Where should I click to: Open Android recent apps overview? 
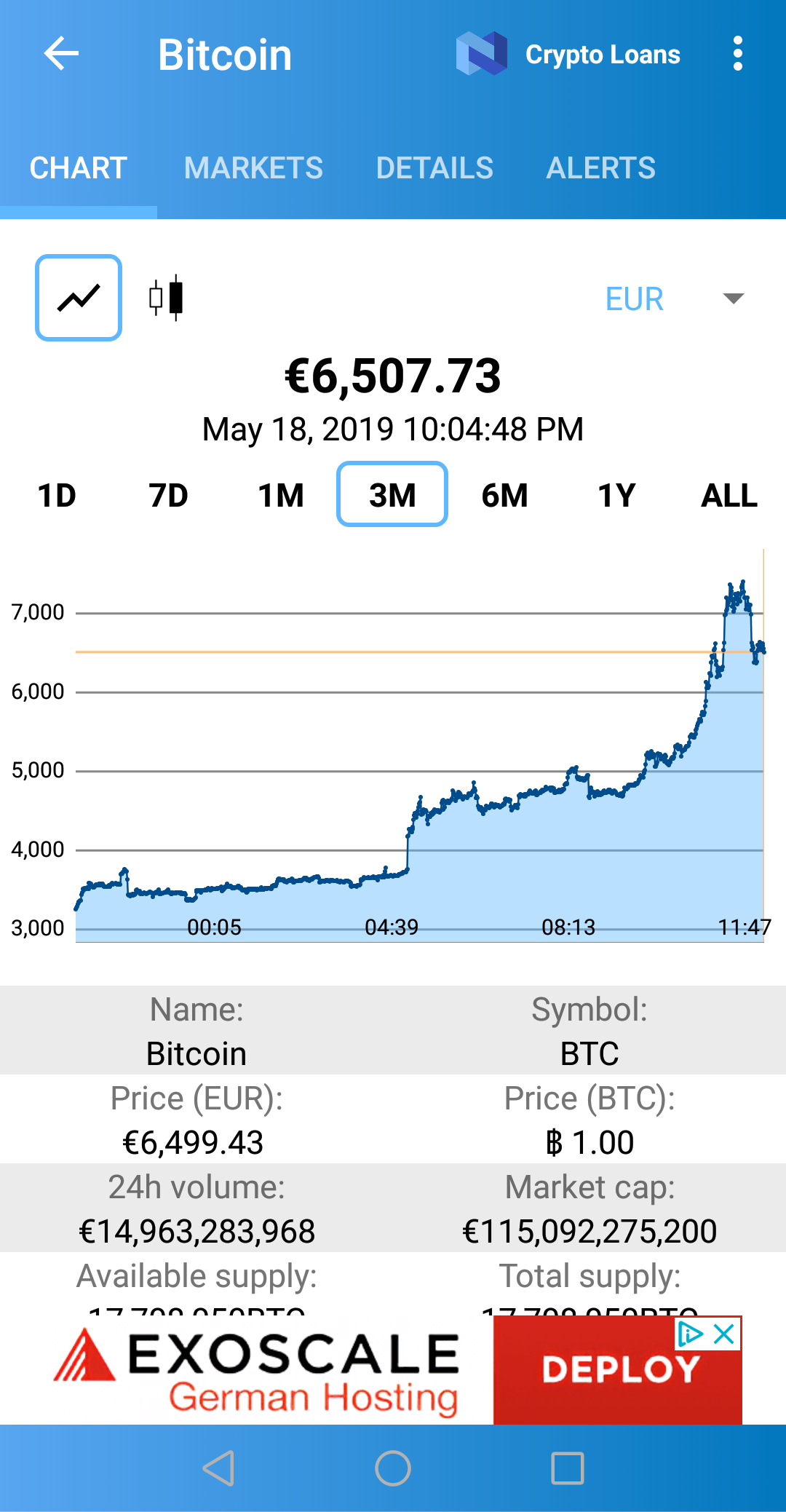[x=568, y=1468]
